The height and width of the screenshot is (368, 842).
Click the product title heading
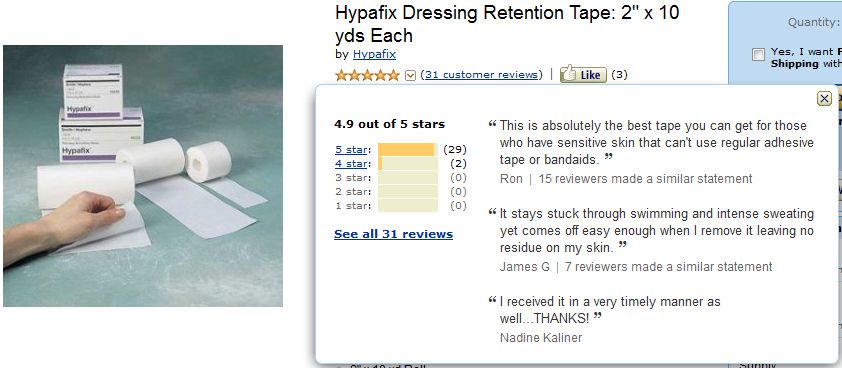tap(507, 24)
